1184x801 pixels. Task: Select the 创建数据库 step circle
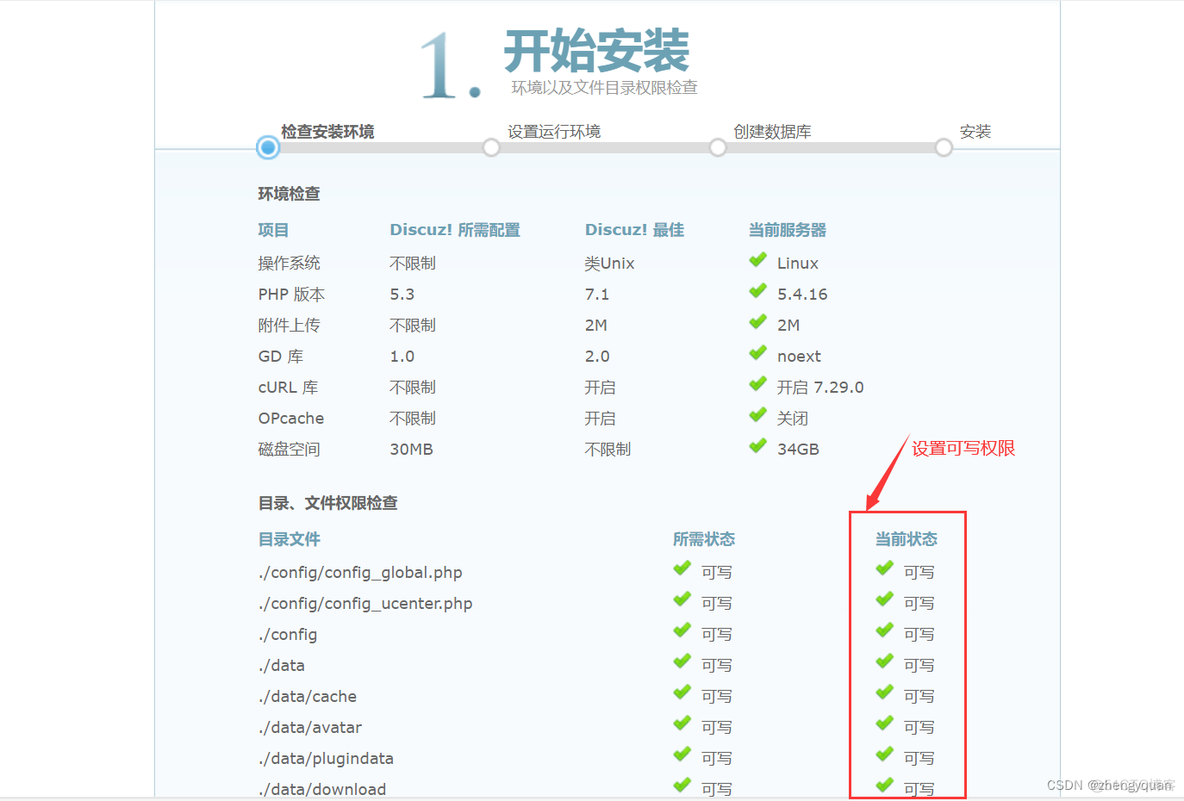(718, 147)
